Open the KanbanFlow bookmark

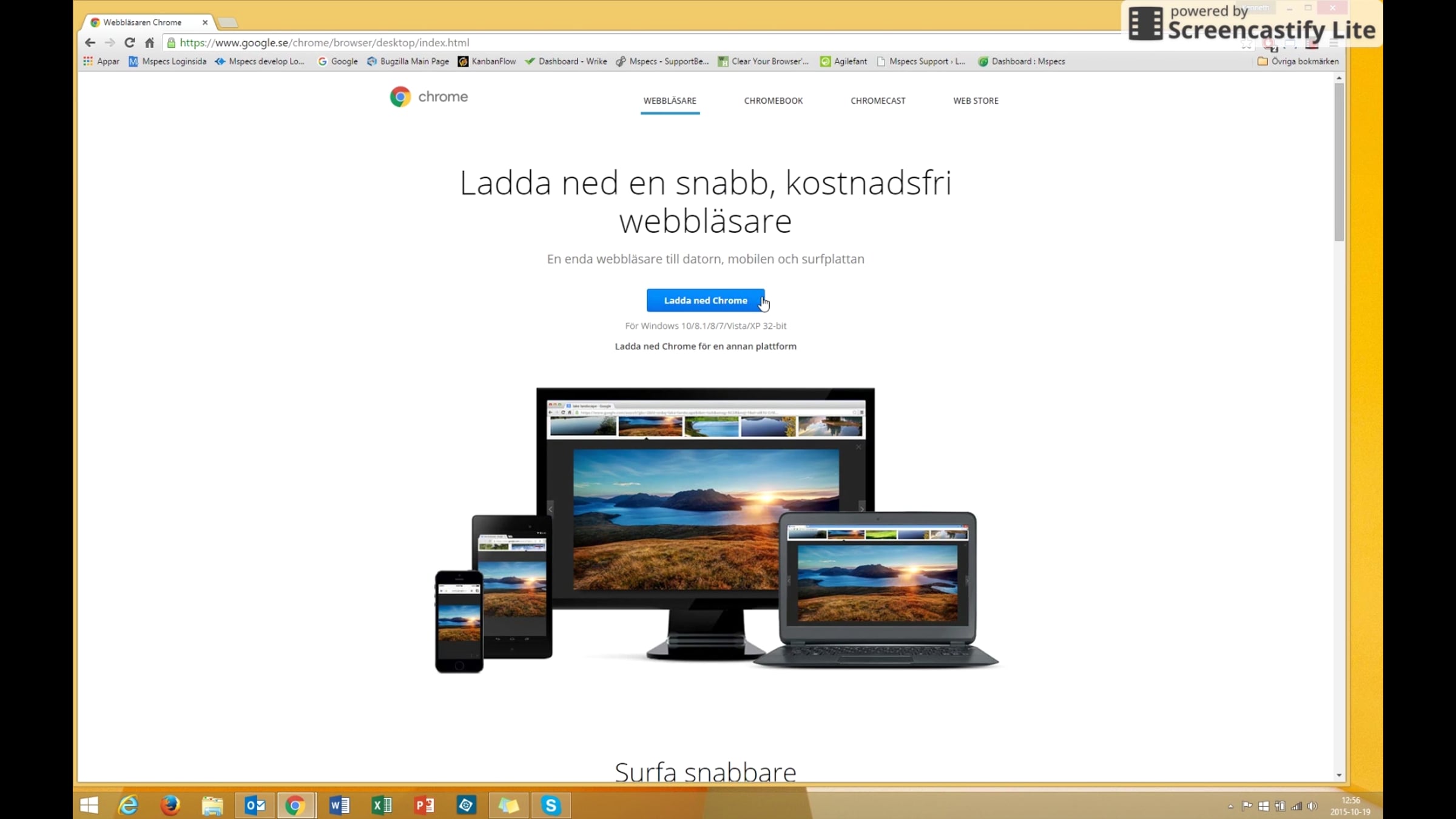point(487,61)
